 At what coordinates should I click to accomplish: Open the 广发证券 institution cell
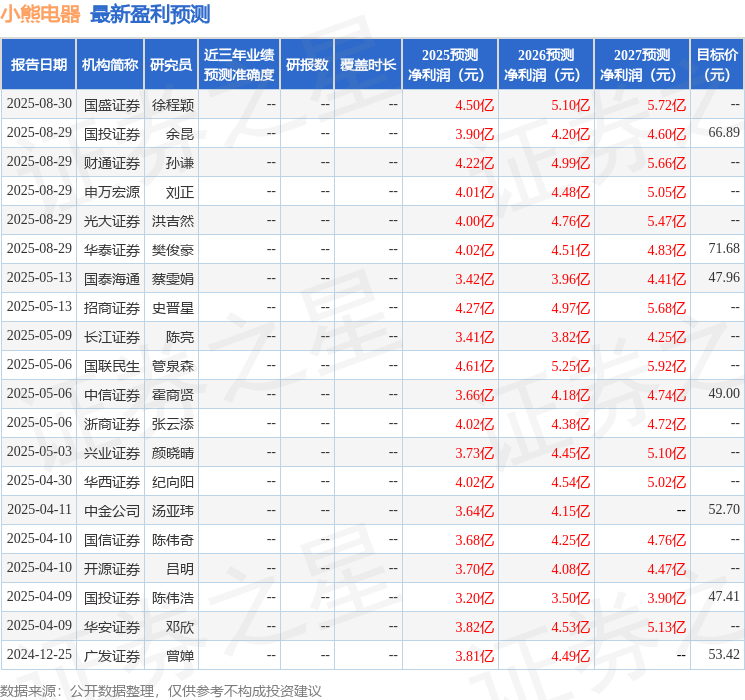pyautogui.click(x=111, y=655)
